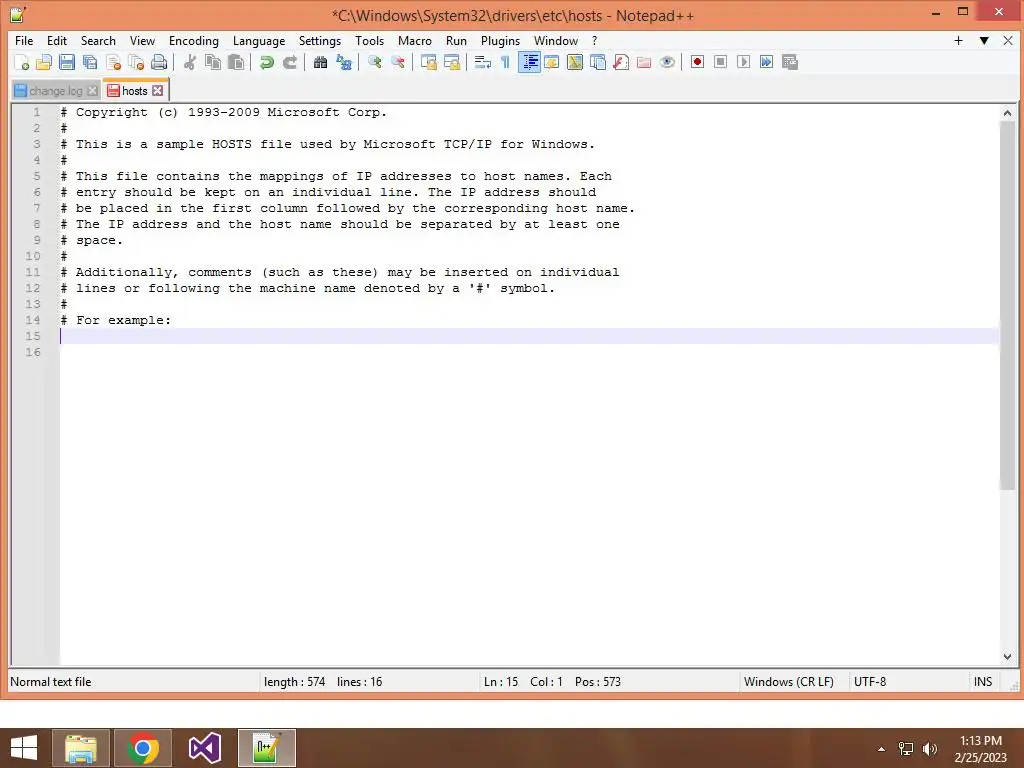
Task: Open the Document List toolbar icon
Action: (x=598, y=62)
